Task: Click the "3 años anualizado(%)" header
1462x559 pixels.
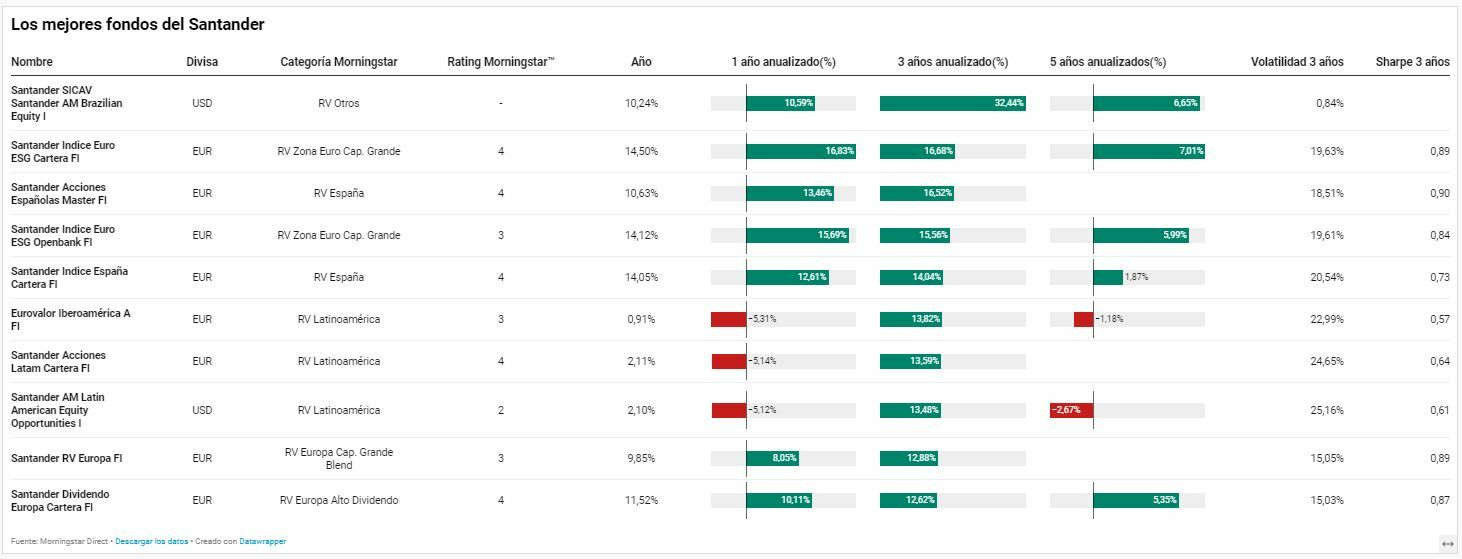Action: pyautogui.click(x=952, y=62)
